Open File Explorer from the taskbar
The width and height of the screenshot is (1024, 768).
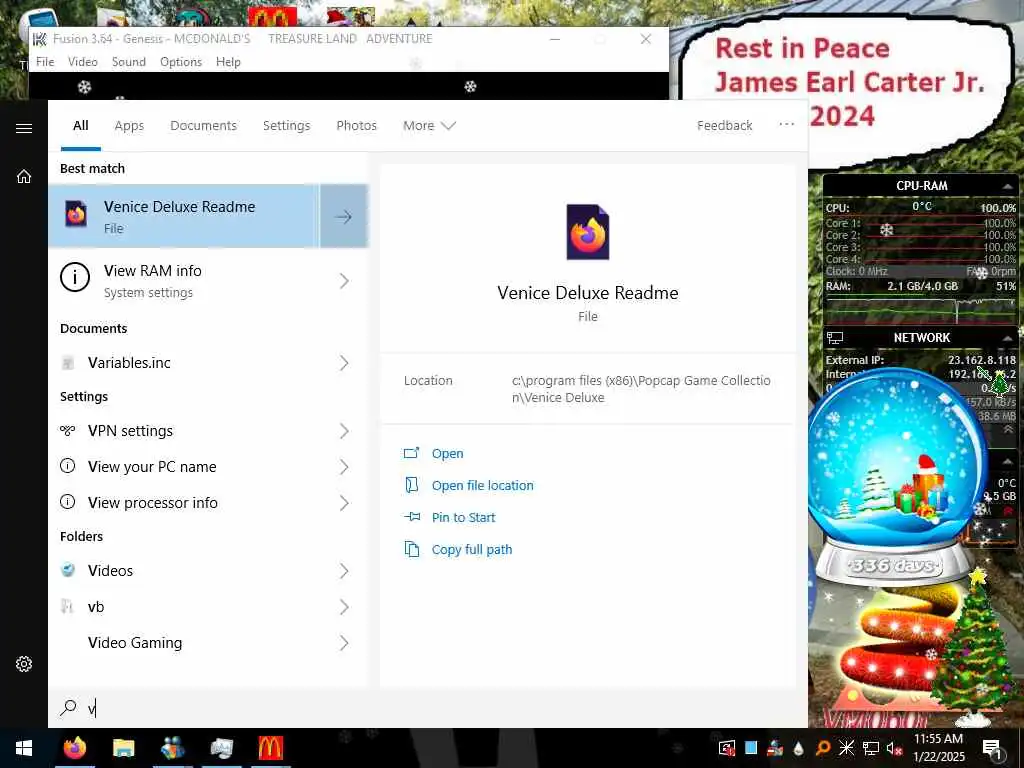[123, 748]
